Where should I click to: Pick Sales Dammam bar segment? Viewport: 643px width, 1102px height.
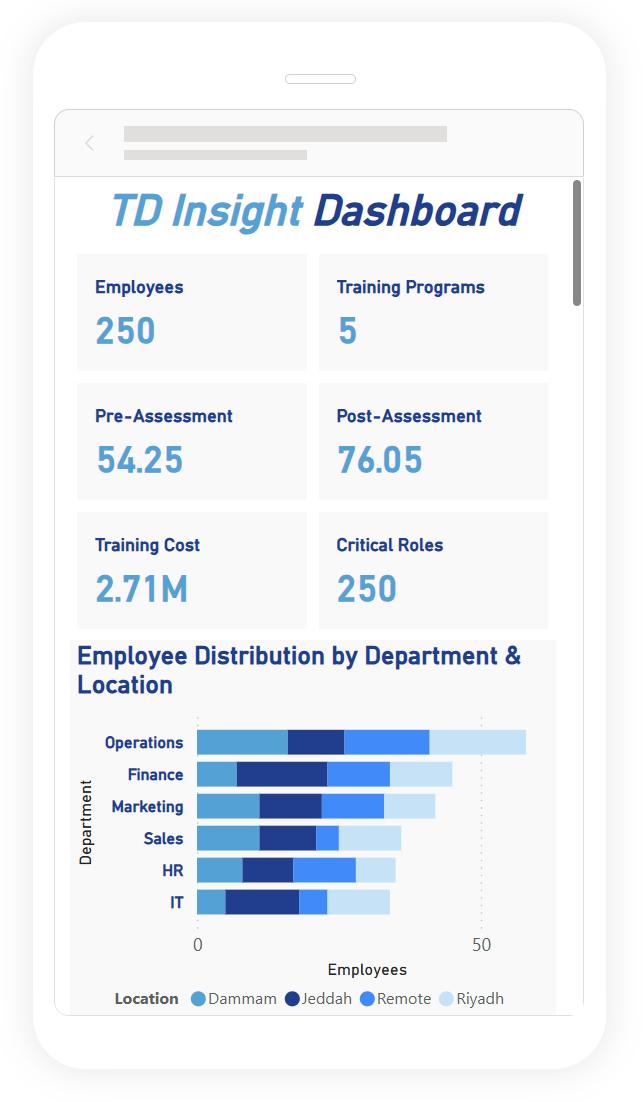[228, 838]
